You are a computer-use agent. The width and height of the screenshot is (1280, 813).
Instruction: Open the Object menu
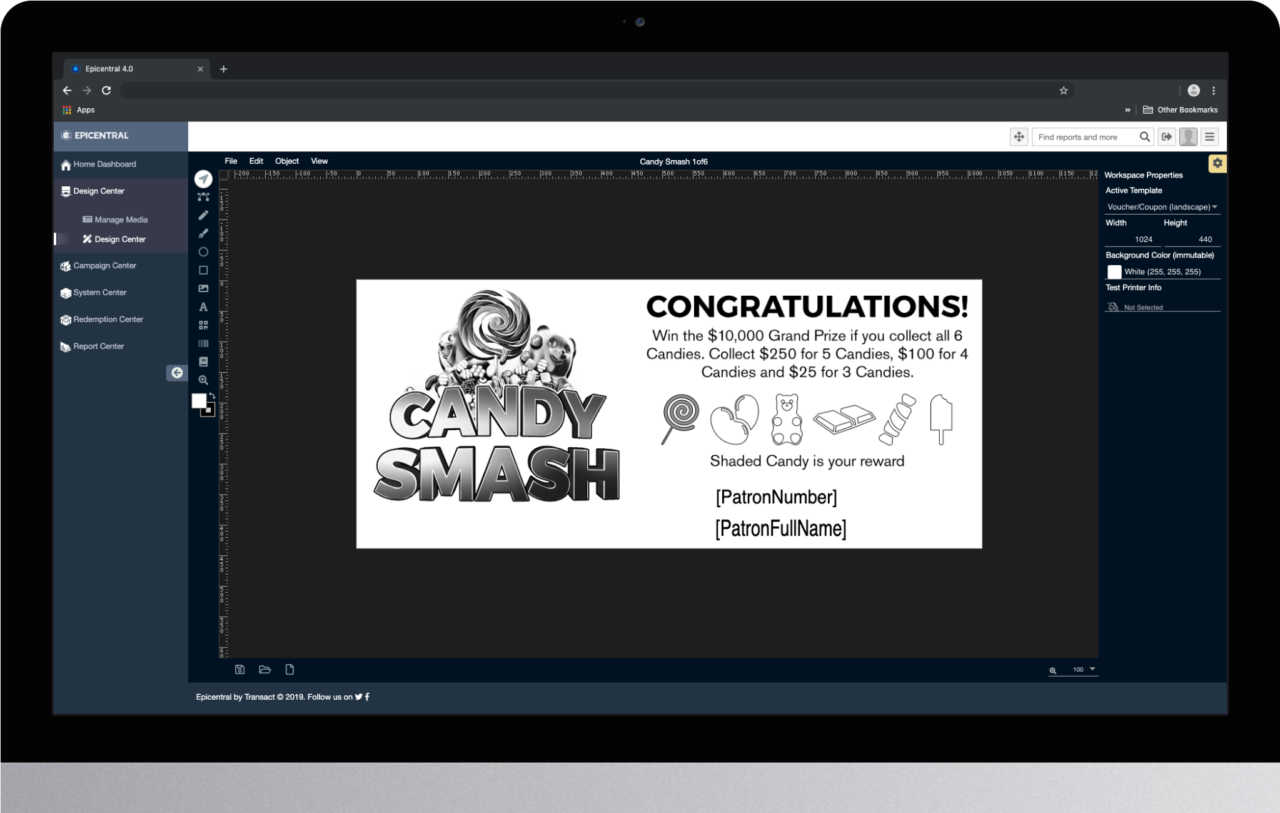click(287, 161)
